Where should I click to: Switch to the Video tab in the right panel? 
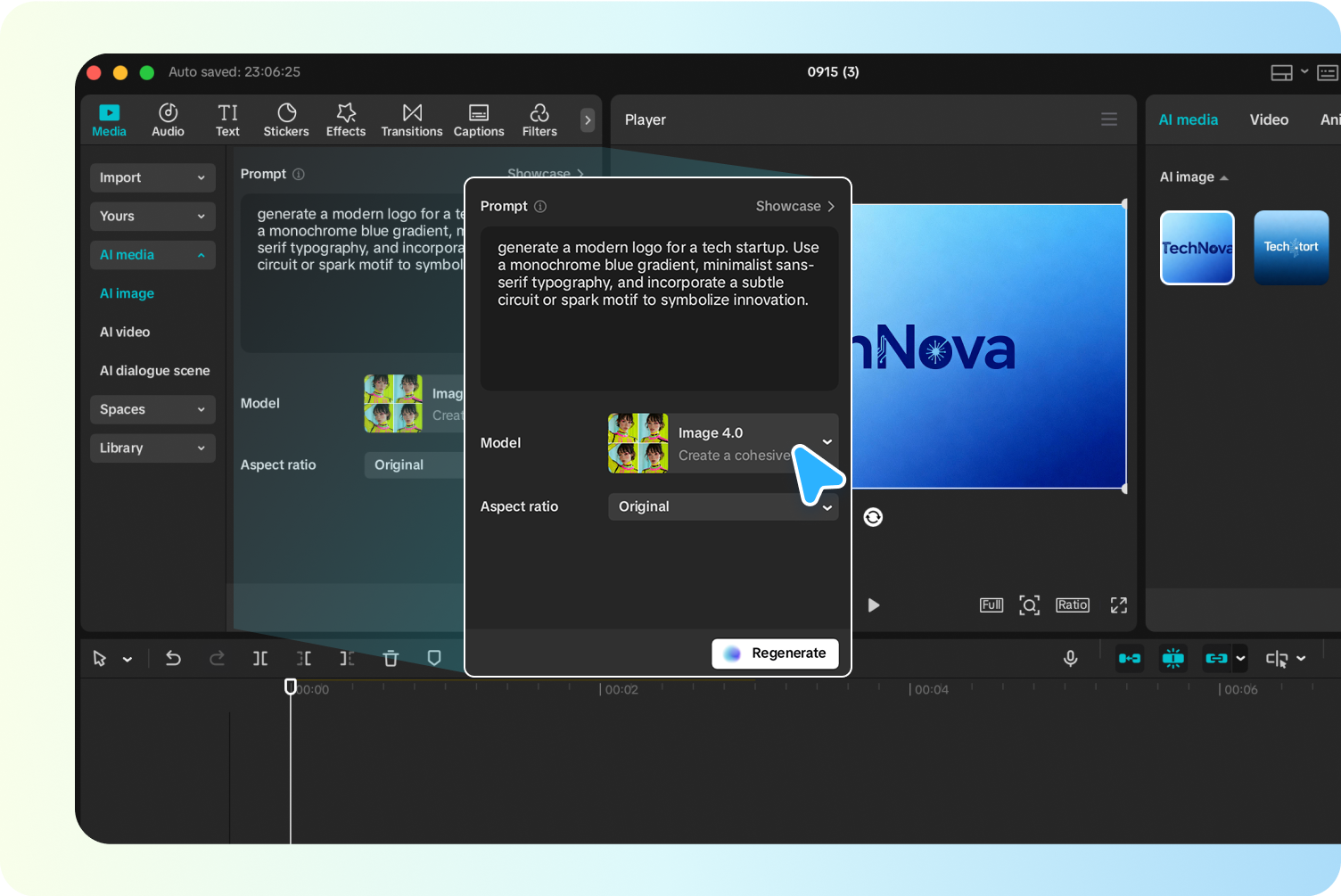pos(1269,119)
